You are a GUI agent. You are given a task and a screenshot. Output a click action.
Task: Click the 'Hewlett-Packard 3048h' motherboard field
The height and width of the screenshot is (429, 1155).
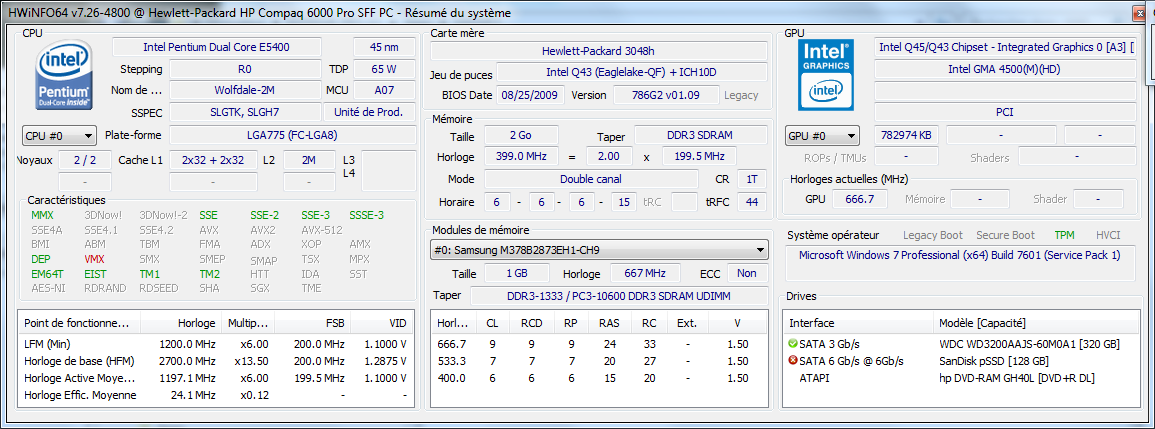coord(599,51)
